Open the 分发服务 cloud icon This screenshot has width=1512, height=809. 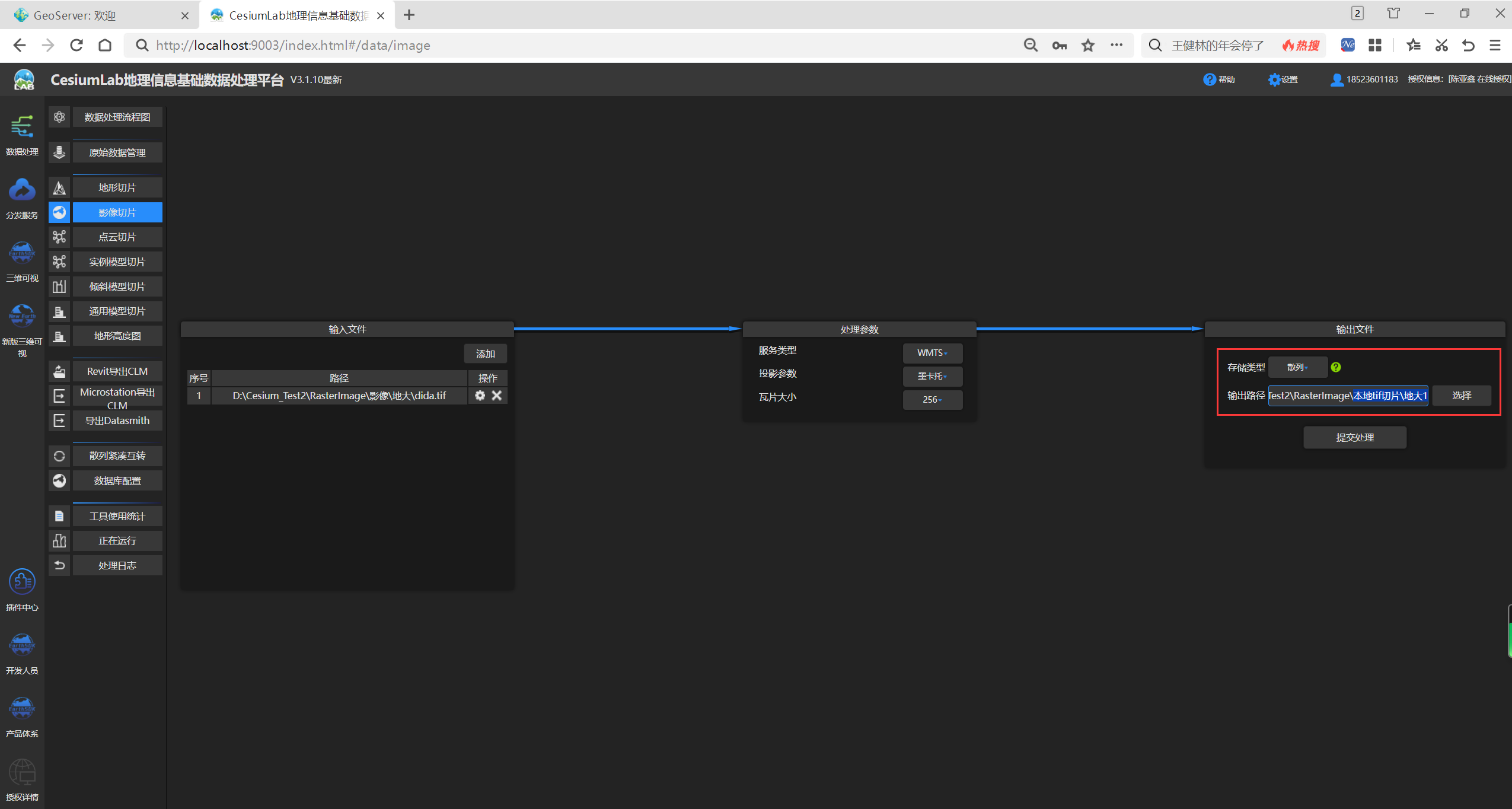coord(22,190)
